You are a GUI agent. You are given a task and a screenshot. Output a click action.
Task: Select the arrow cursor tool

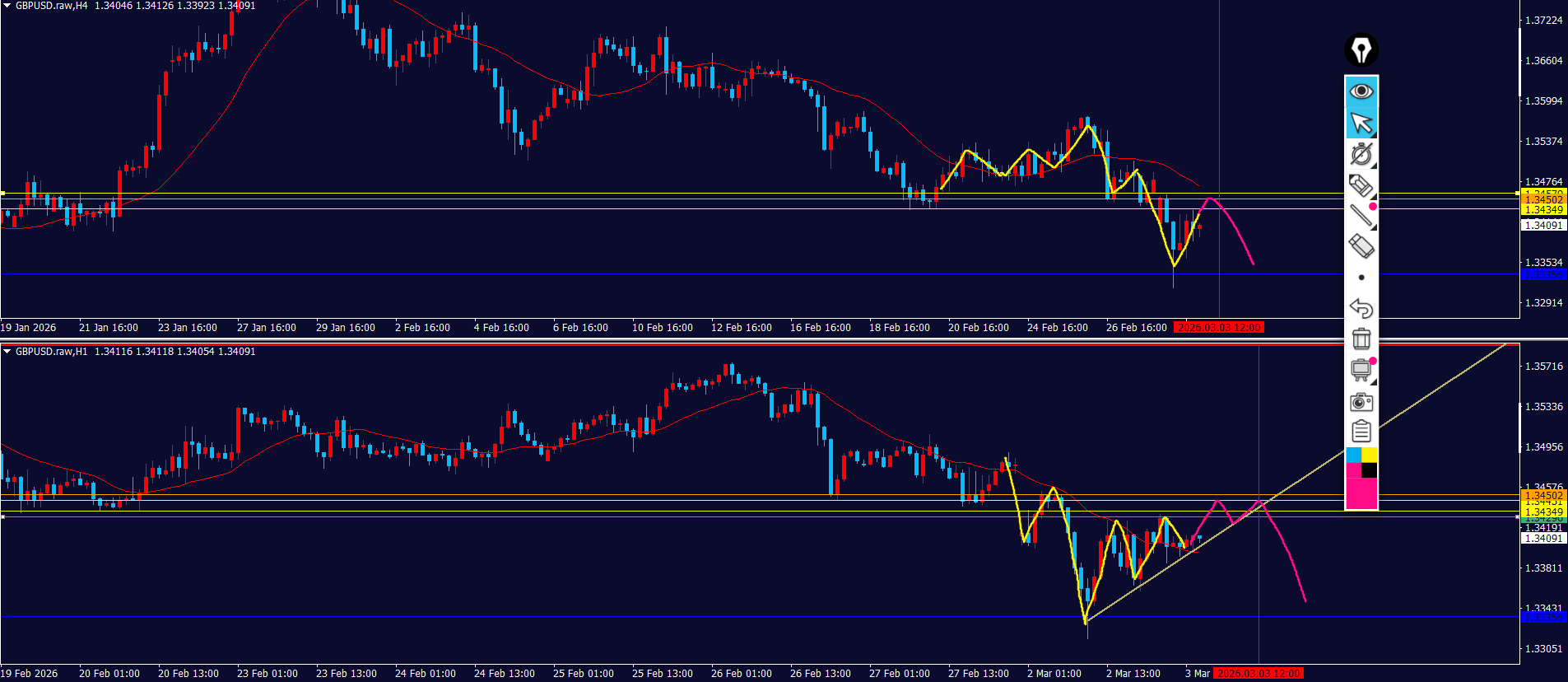click(x=1361, y=123)
